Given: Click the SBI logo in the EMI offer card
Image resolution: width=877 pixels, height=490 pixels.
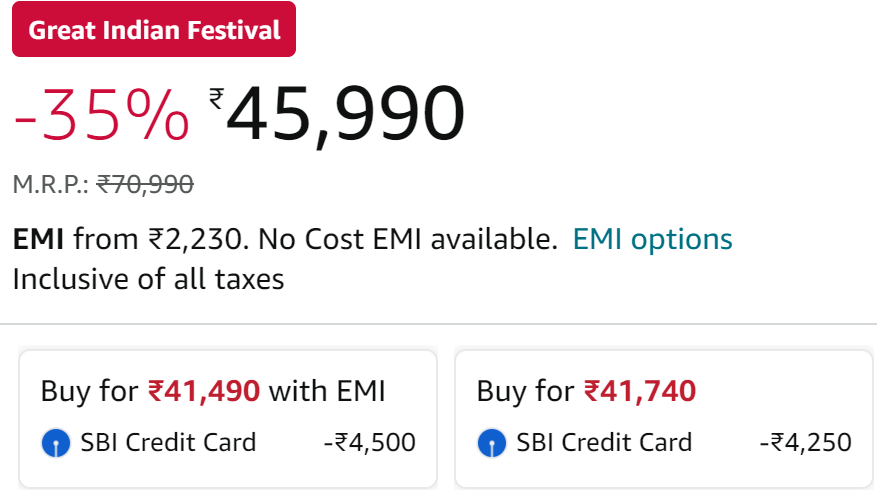Looking at the screenshot, I should coord(56,443).
